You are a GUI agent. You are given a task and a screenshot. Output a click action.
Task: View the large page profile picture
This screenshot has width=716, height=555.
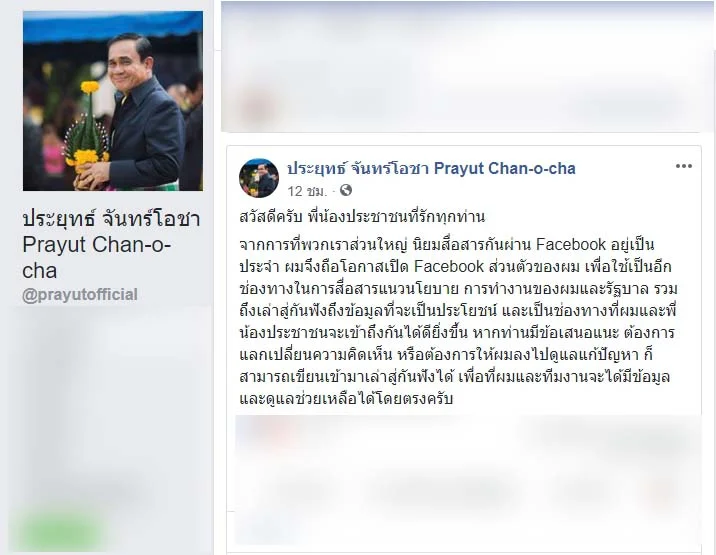(x=113, y=100)
